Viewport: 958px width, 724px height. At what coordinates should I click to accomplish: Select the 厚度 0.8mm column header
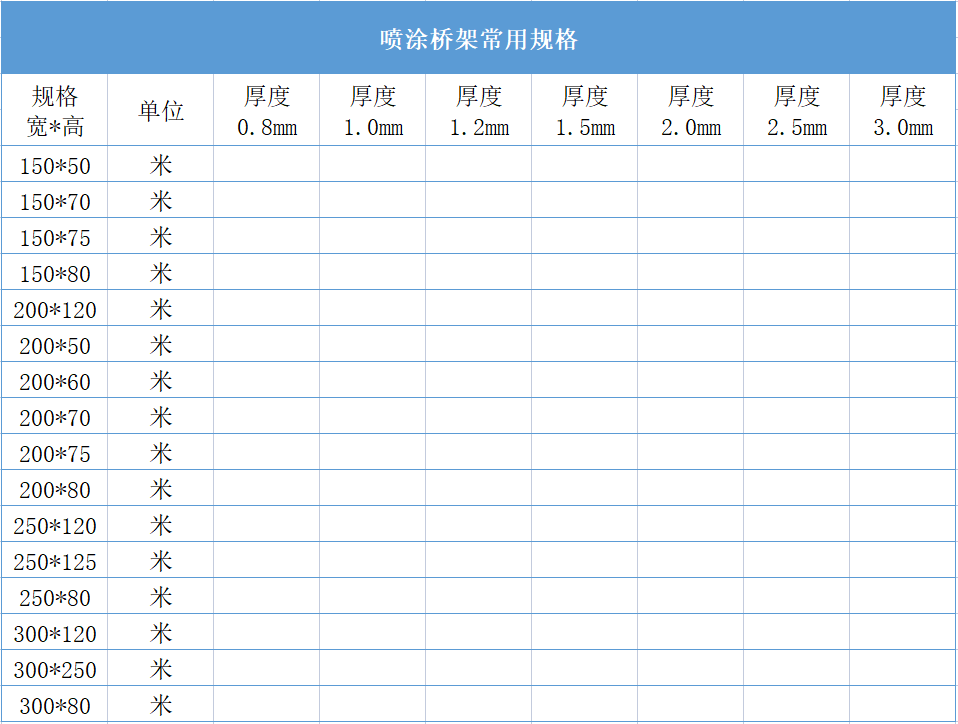click(x=265, y=108)
